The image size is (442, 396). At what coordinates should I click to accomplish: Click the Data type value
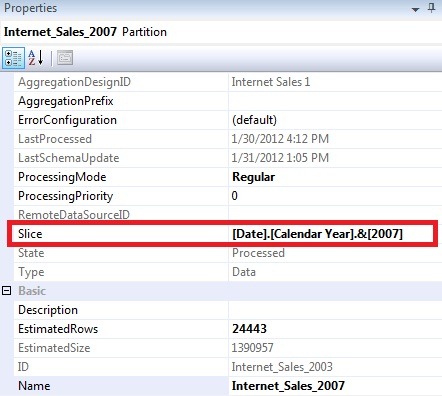(244, 272)
